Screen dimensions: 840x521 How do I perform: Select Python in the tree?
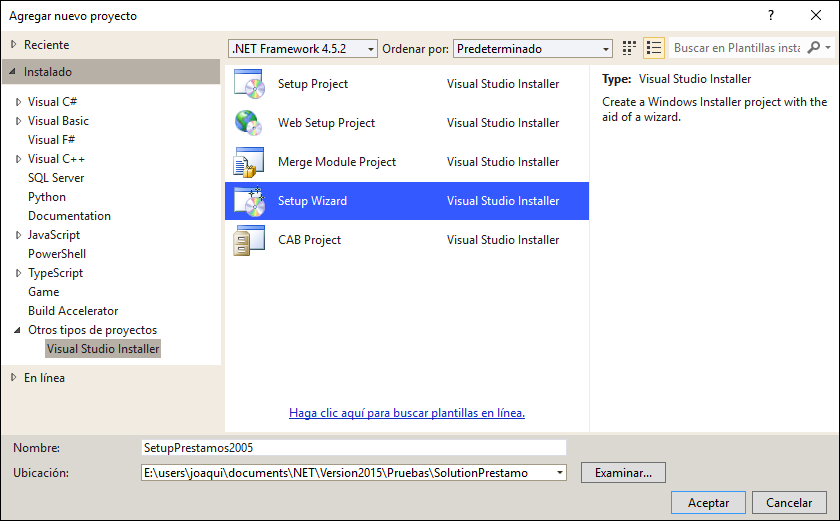(x=47, y=197)
